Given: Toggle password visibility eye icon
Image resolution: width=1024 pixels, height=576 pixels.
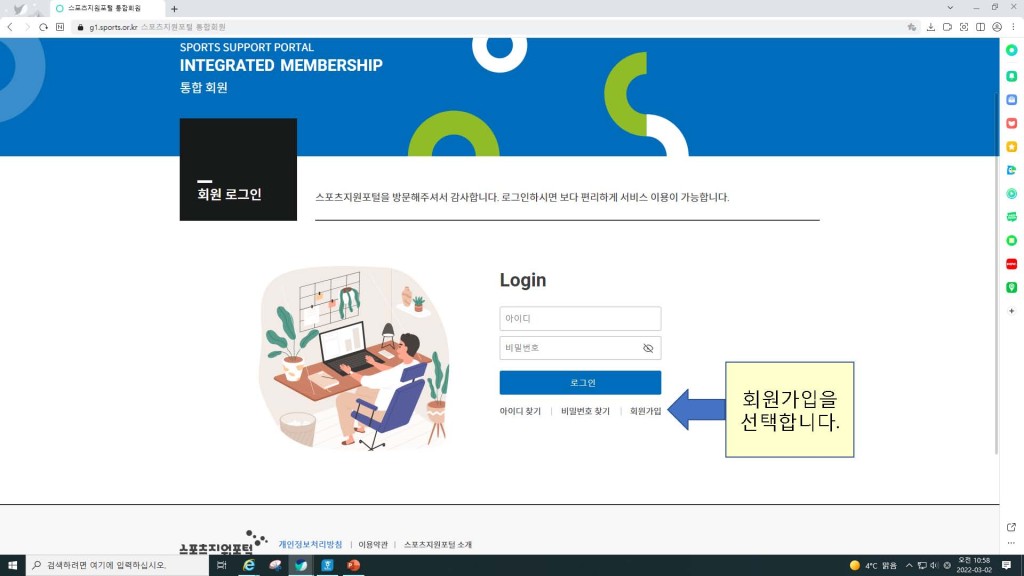Looking at the screenshot, I should pos(647,348).
